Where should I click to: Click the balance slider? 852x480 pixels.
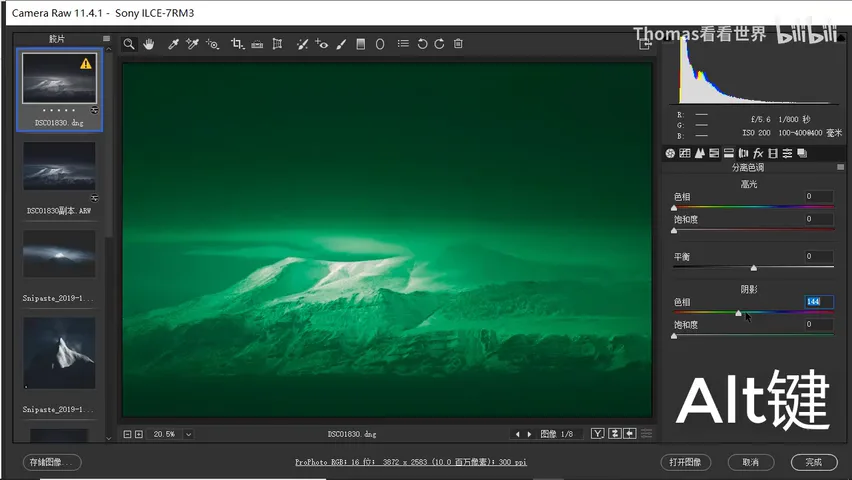[x=753, y=267]
